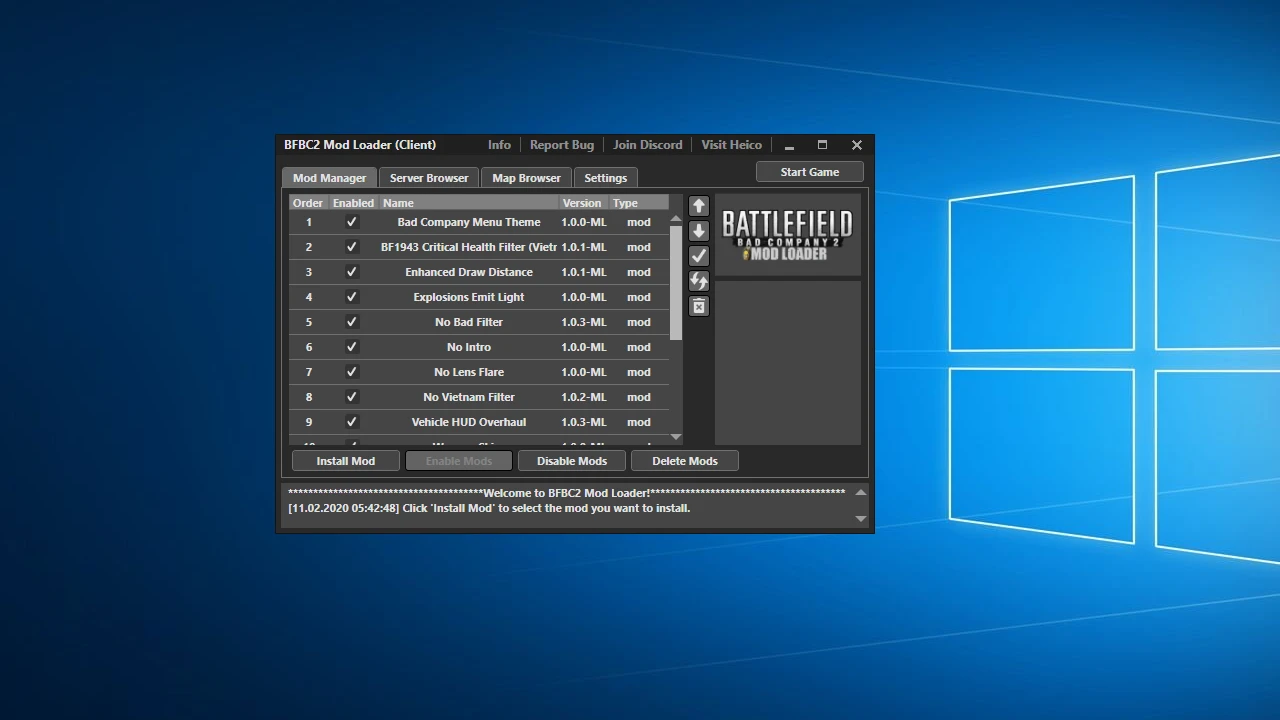Click order number "4" in the mod list

(309, 297)
